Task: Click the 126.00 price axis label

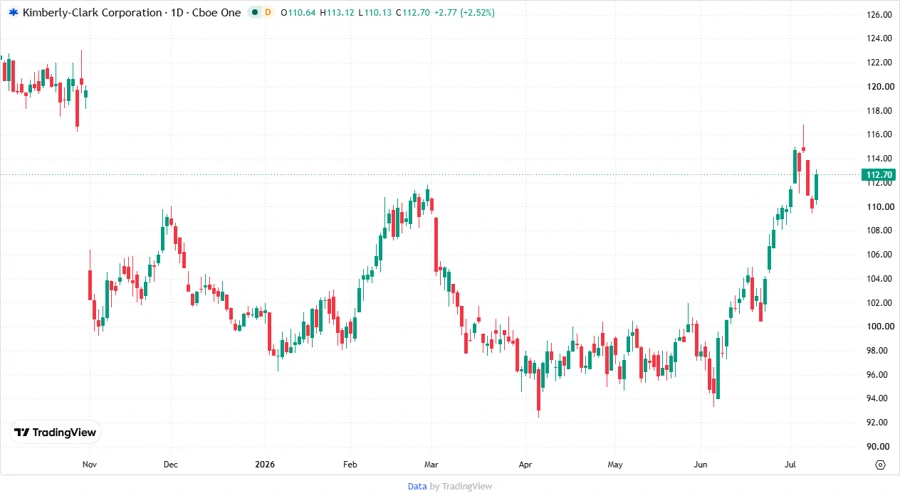Action: point(879,15)
